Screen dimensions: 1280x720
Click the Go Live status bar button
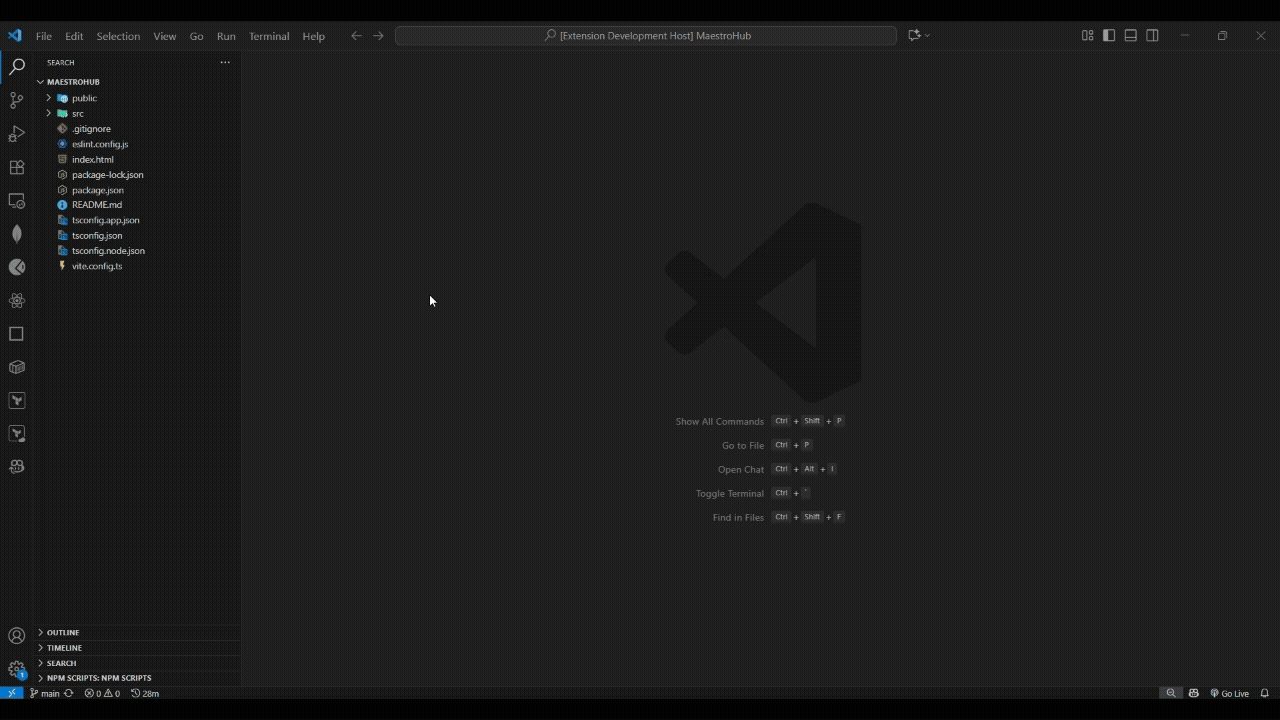[1230, 693]
